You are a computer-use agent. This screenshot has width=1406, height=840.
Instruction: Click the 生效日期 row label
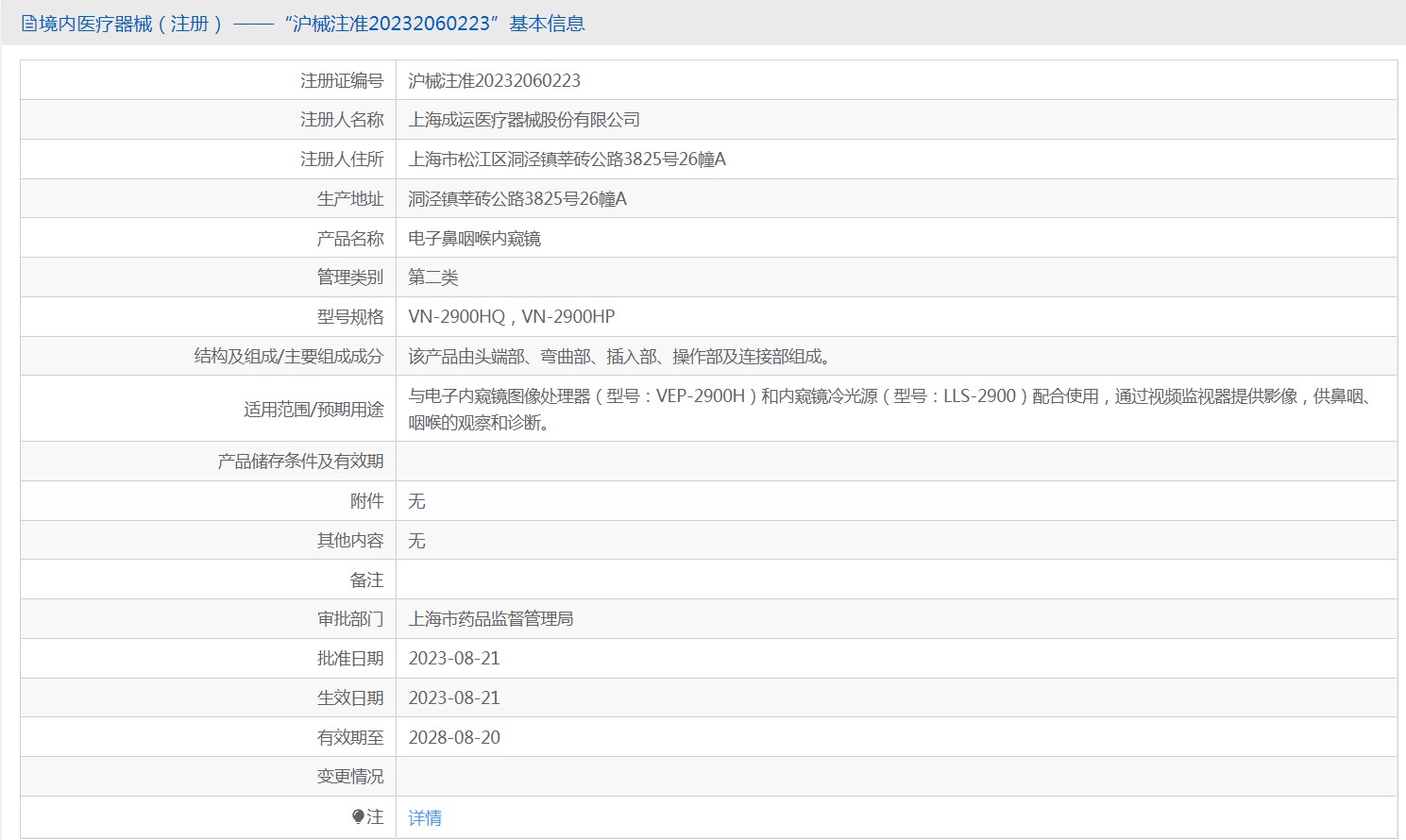[x=350, y=698]
